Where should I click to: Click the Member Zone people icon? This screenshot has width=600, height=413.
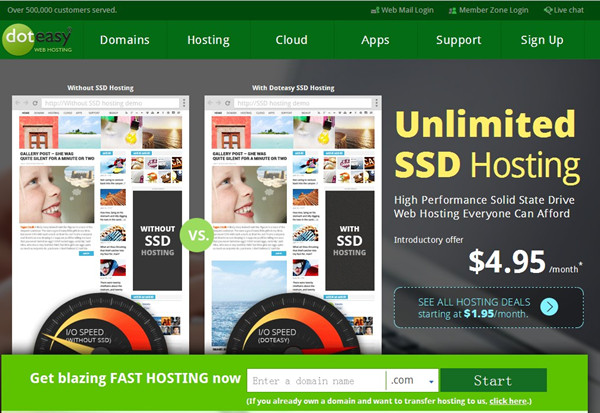pos(453,10)
